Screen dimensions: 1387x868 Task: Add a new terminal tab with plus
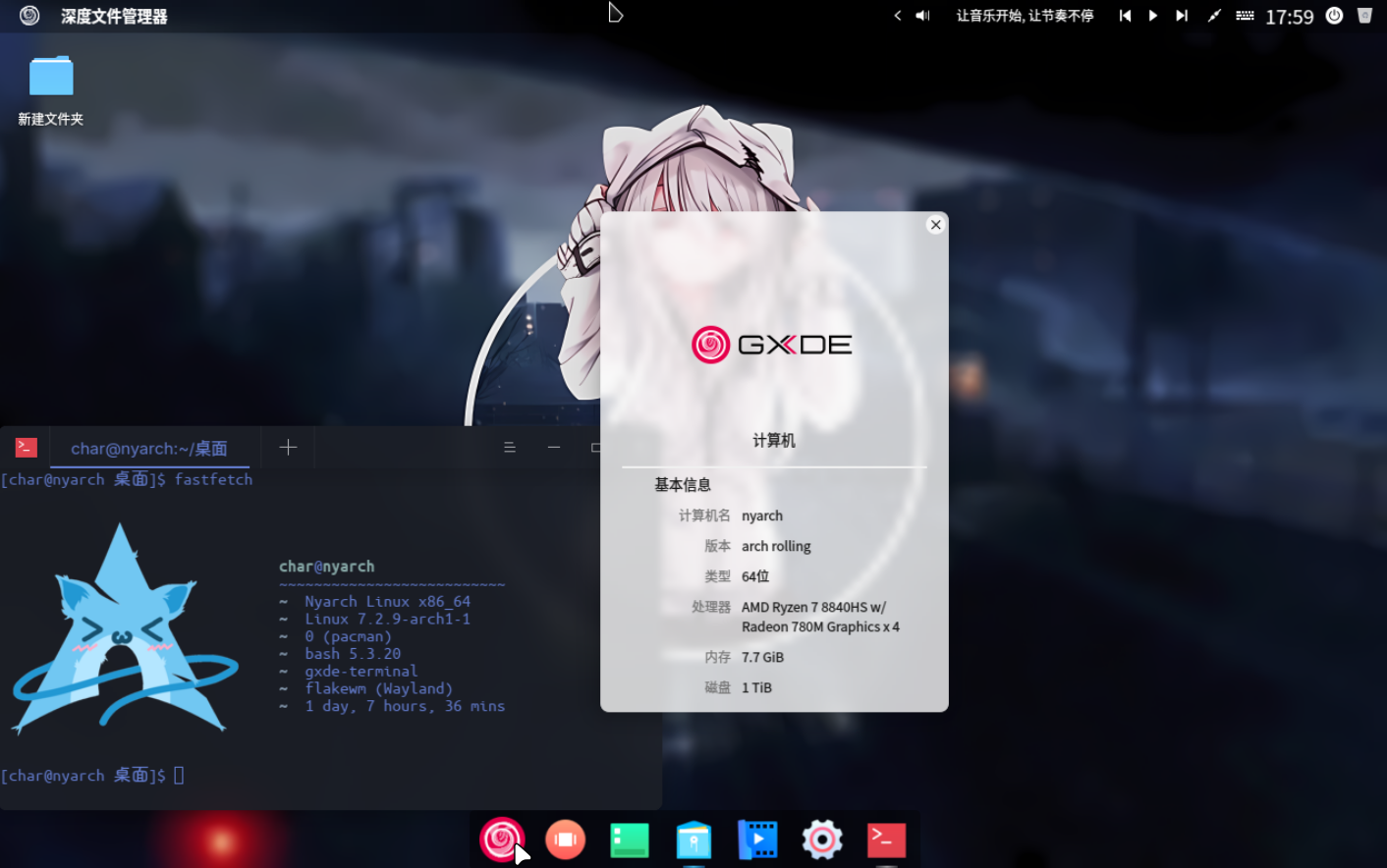[x=288, y=448]
